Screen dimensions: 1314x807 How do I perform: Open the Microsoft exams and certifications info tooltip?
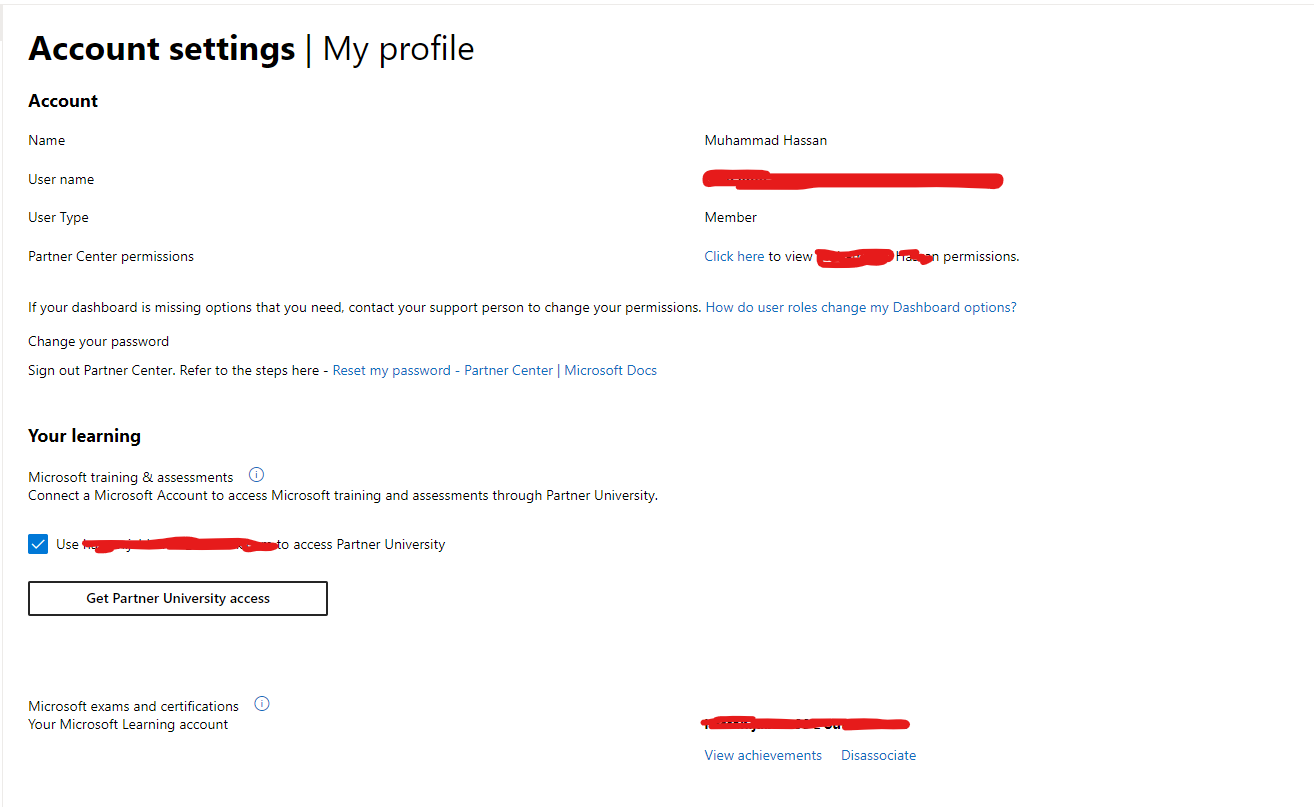point(261,703)
